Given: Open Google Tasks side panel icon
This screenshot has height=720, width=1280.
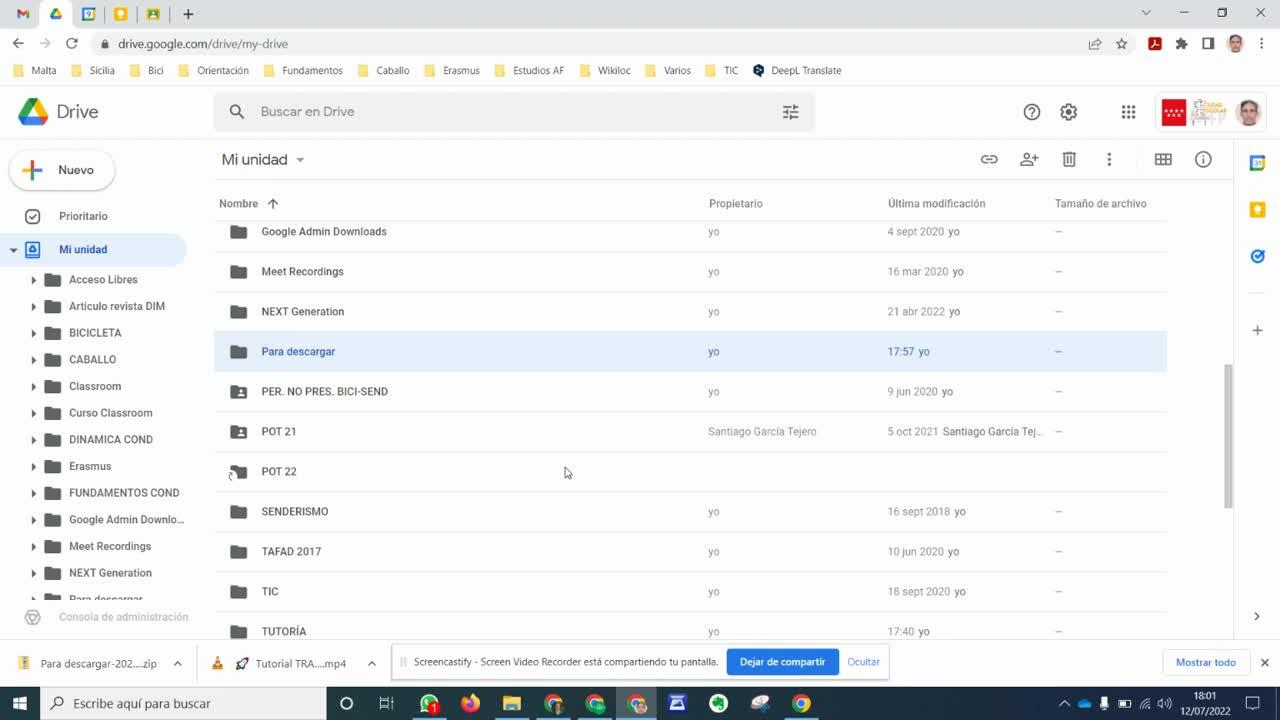Looking at the screenshot, I should [1258, 256].
